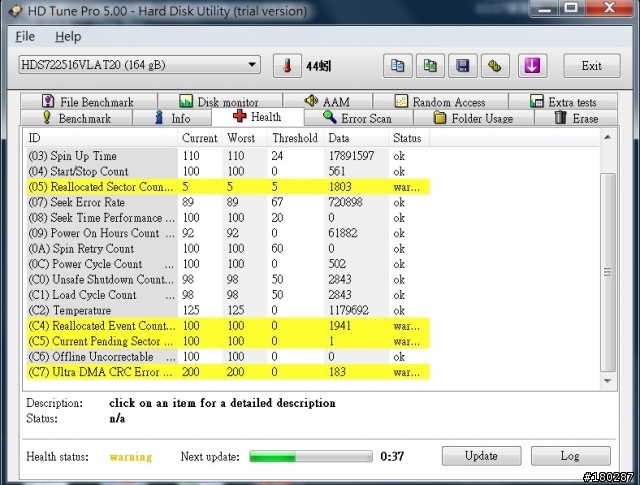Viewport: 640px width, 485px height.
Task: Open the drive selection dropdown
Action: pos(139,65)
